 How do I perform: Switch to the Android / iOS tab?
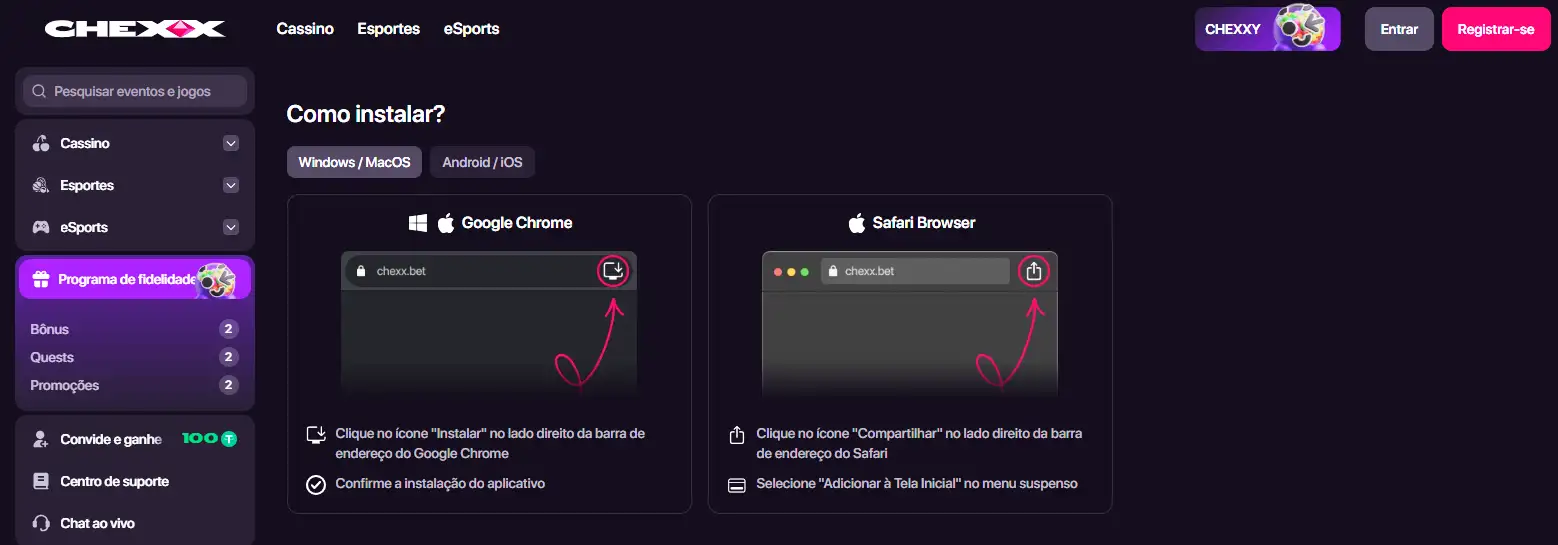point(482,162)
